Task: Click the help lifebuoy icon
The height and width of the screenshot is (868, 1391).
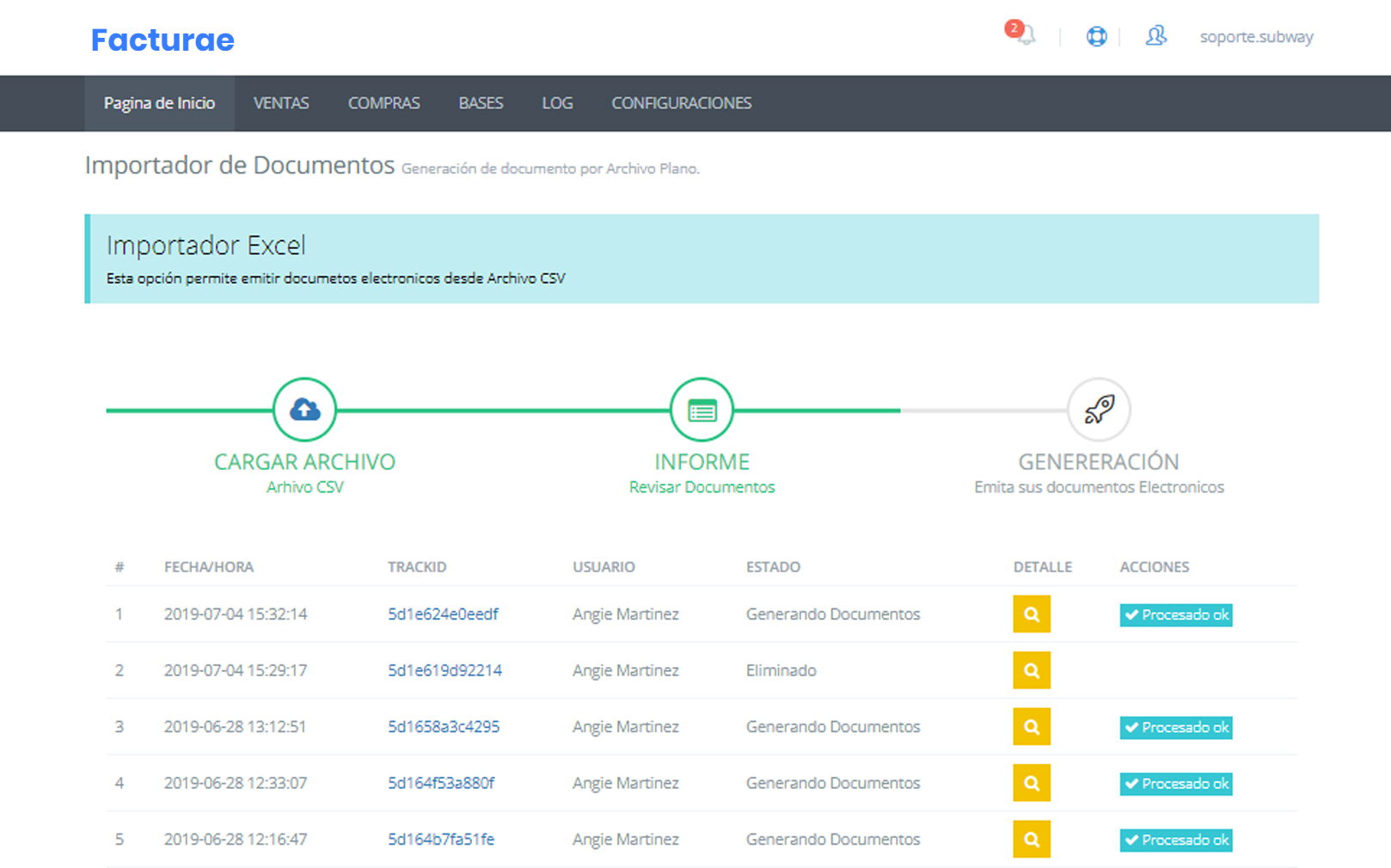Action: point(1096,36)
